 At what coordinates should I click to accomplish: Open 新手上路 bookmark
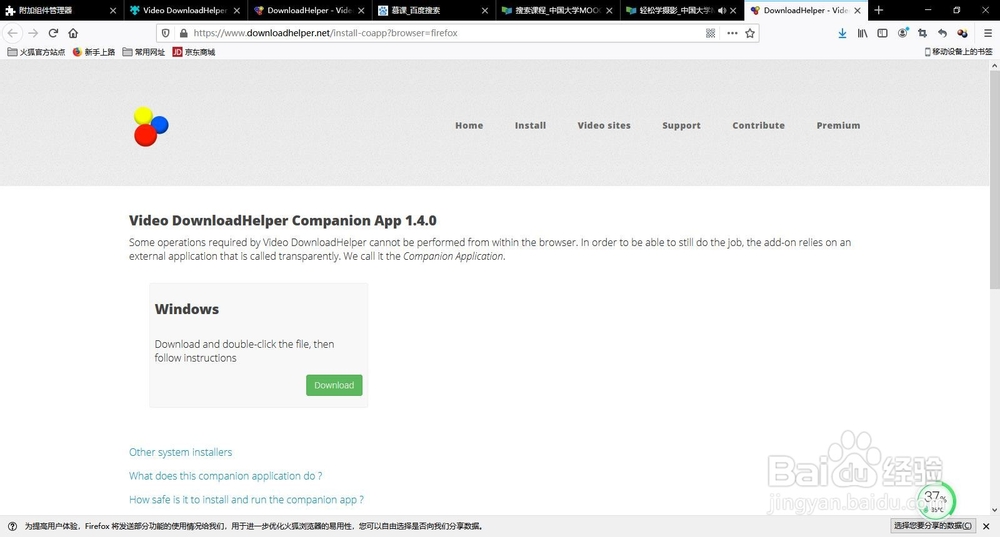tap(94, 52)
